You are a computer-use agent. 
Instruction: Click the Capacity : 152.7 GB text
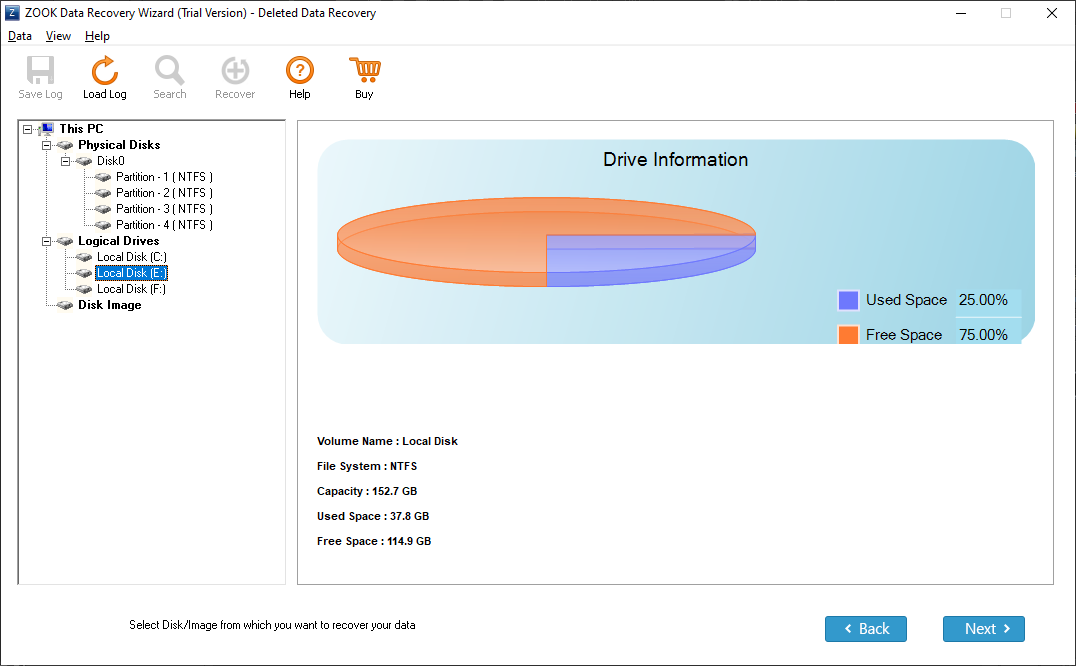(x=367, y=491)
